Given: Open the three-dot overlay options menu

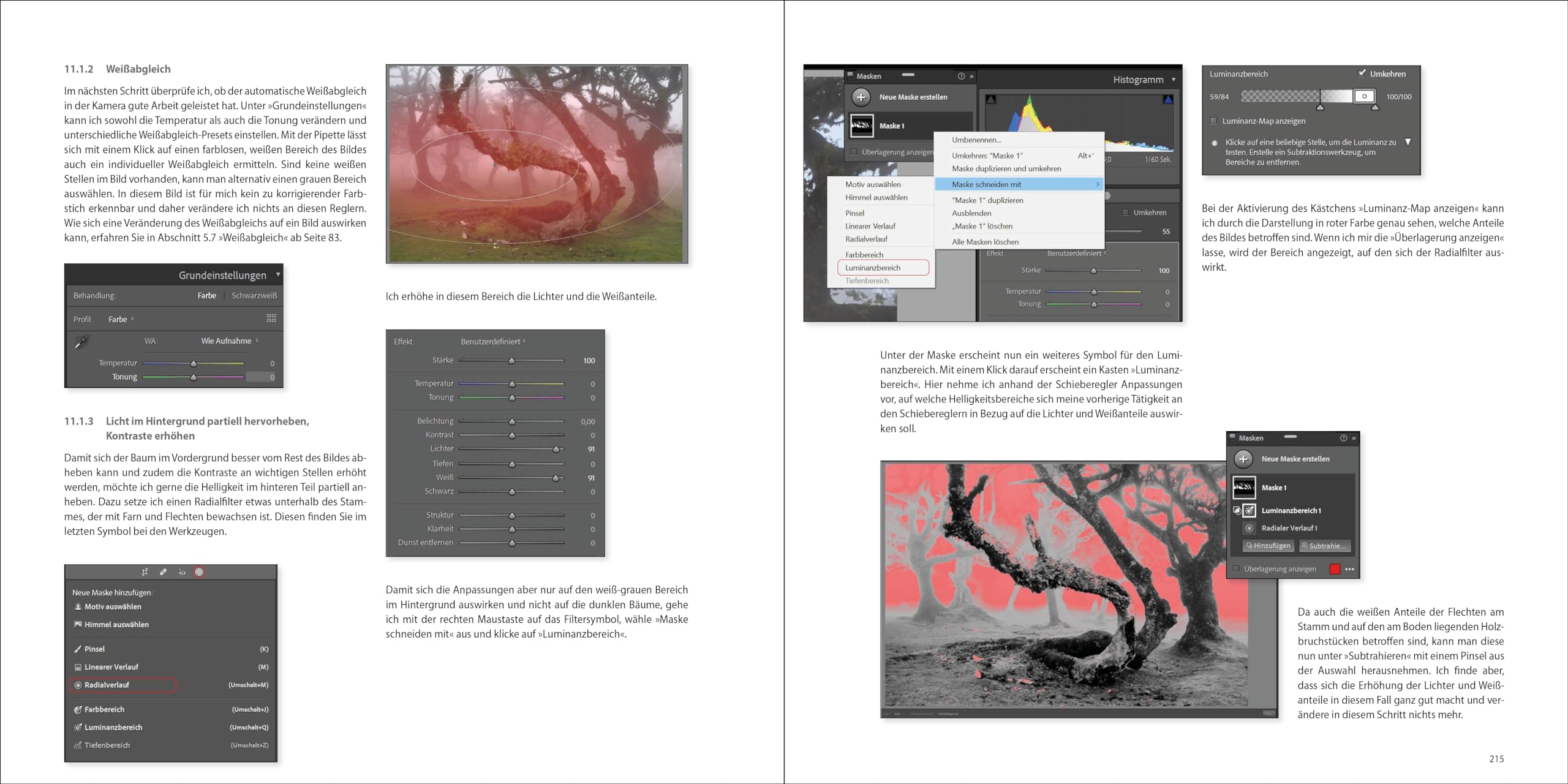Looking at the screenshot, I should click(x=1349, y=569).
